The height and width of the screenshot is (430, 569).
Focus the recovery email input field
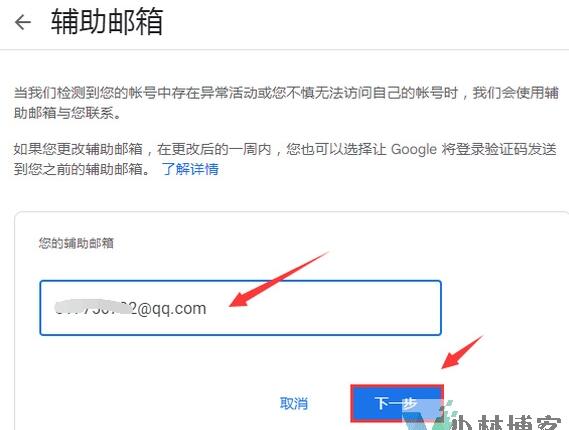coord(240,308)
